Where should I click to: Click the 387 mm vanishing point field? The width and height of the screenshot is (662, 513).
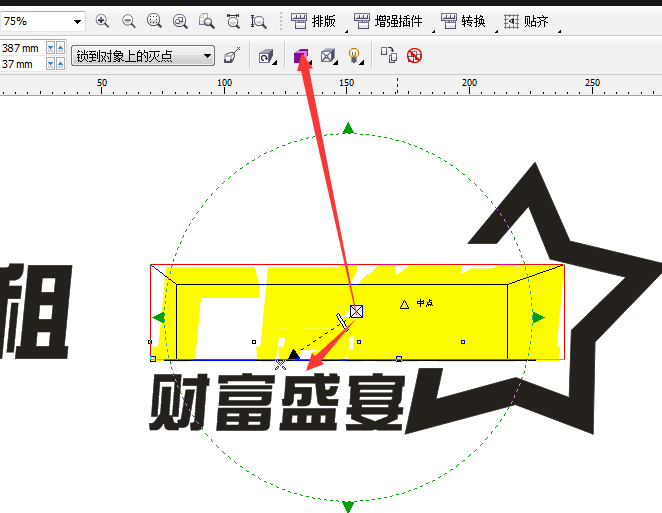click(22, 48)
